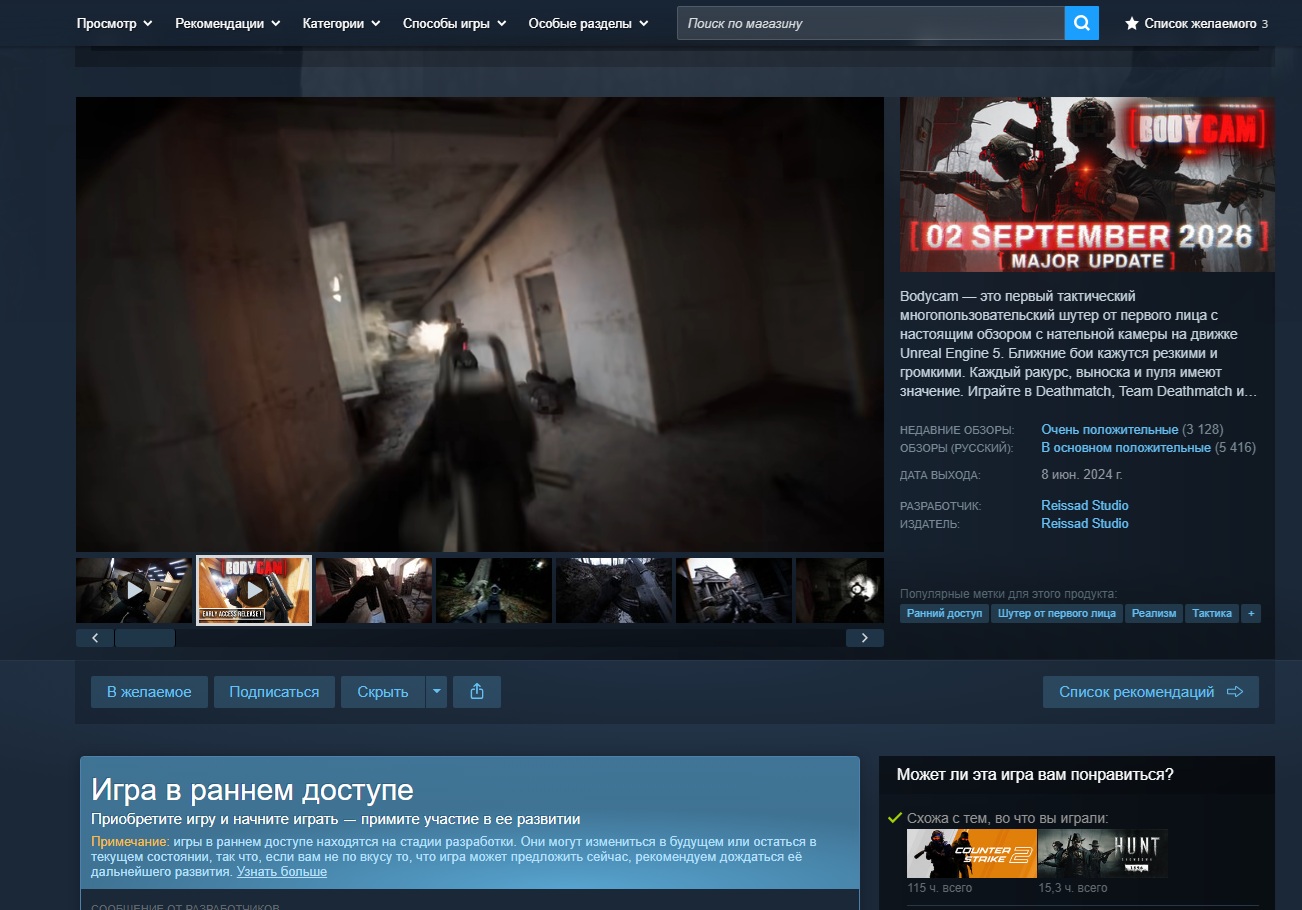Click the Подписаться button
Screen dimensions: 1302x910
click(x=274, y=692)
